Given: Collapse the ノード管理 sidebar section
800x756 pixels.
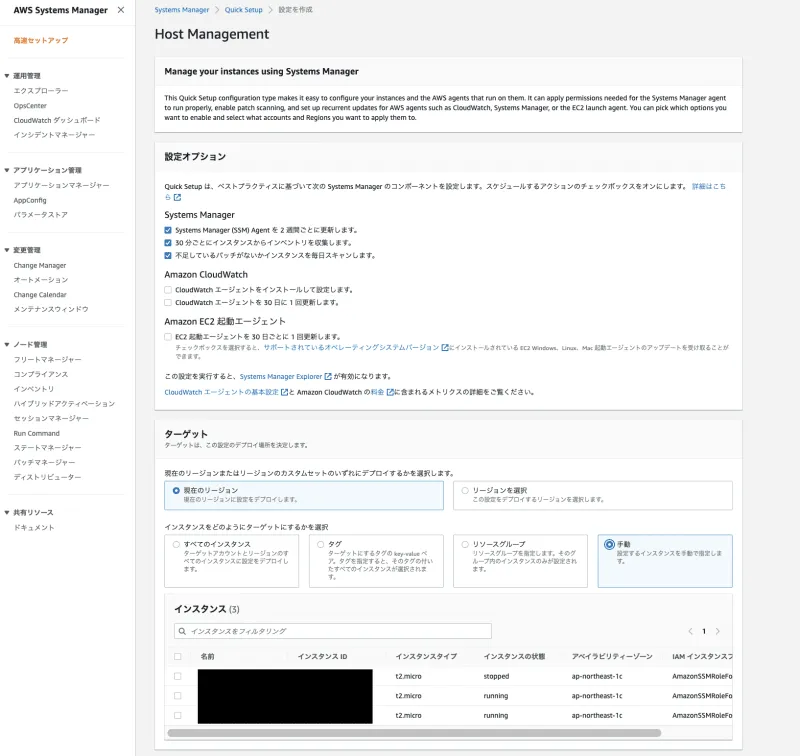Looking at the screenshot, I should (x=7, y=344).
